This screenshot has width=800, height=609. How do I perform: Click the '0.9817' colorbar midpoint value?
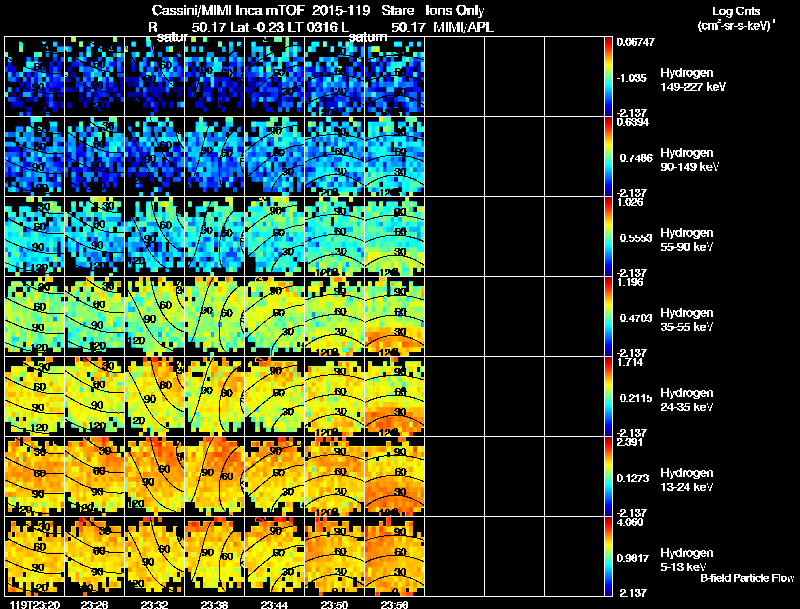pyautogui.click(x=633, y=558)
